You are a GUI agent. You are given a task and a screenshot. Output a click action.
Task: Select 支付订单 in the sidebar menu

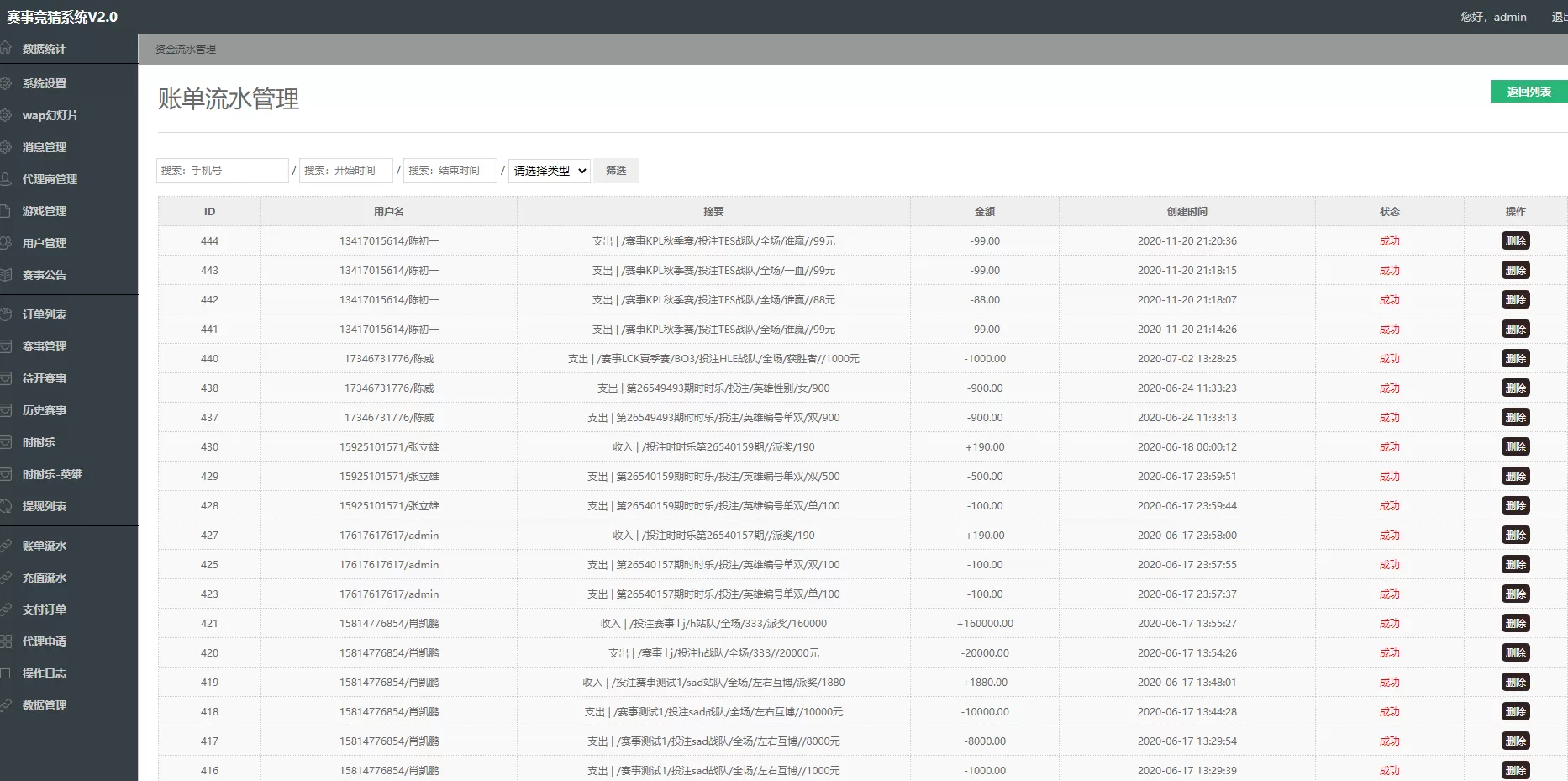click(x=43, y=609)
